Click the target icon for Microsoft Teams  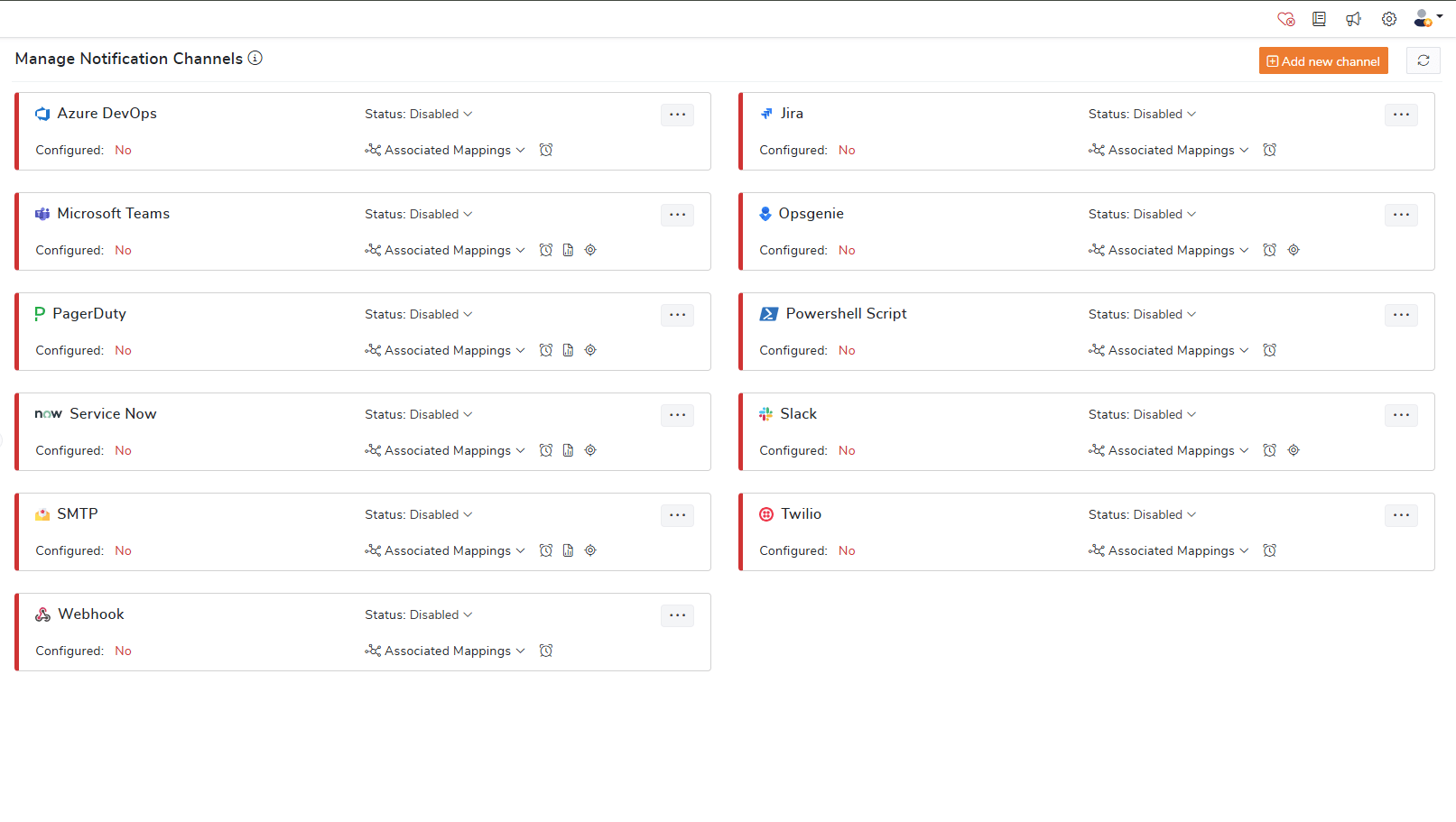tap(590, 250)
